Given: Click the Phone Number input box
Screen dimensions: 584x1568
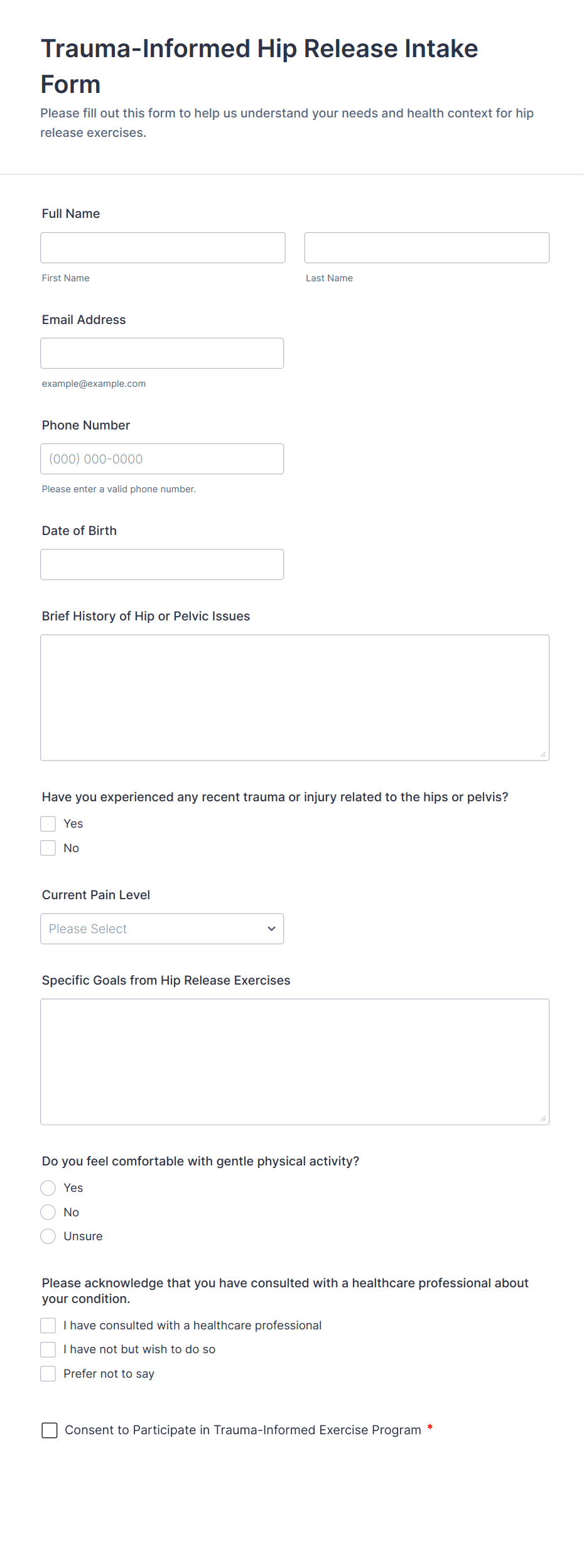Looking at the screenshot, I should tap(162, 458).
